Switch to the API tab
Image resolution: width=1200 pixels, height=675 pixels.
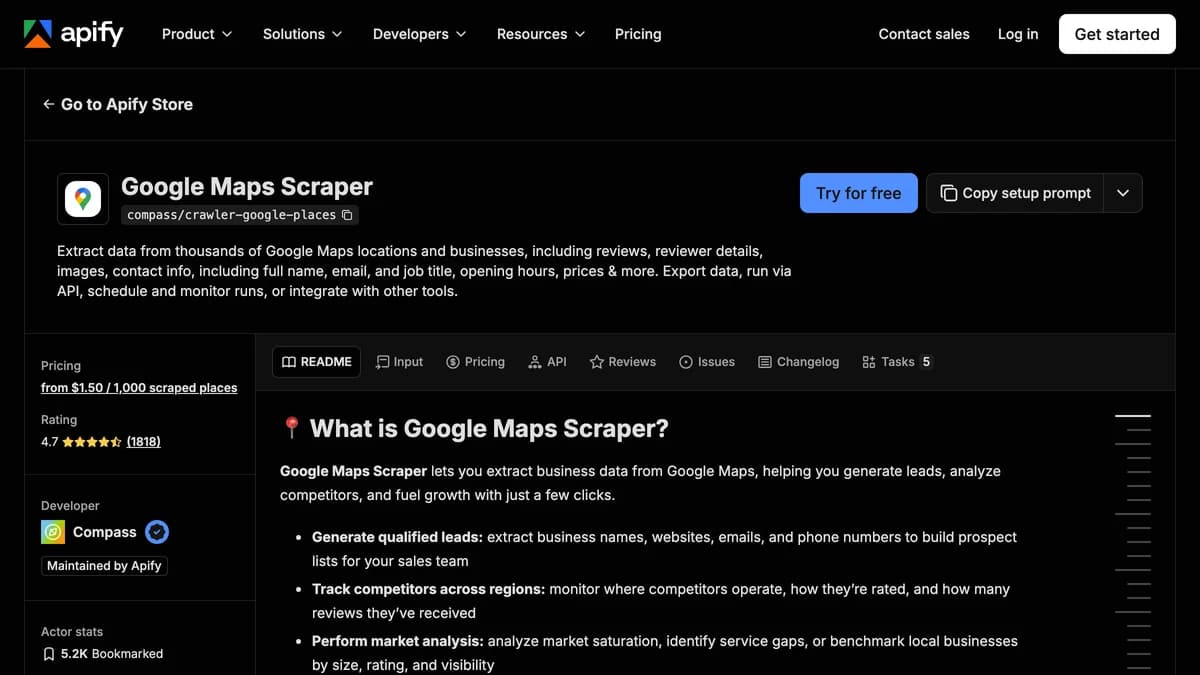coord(547,362)
